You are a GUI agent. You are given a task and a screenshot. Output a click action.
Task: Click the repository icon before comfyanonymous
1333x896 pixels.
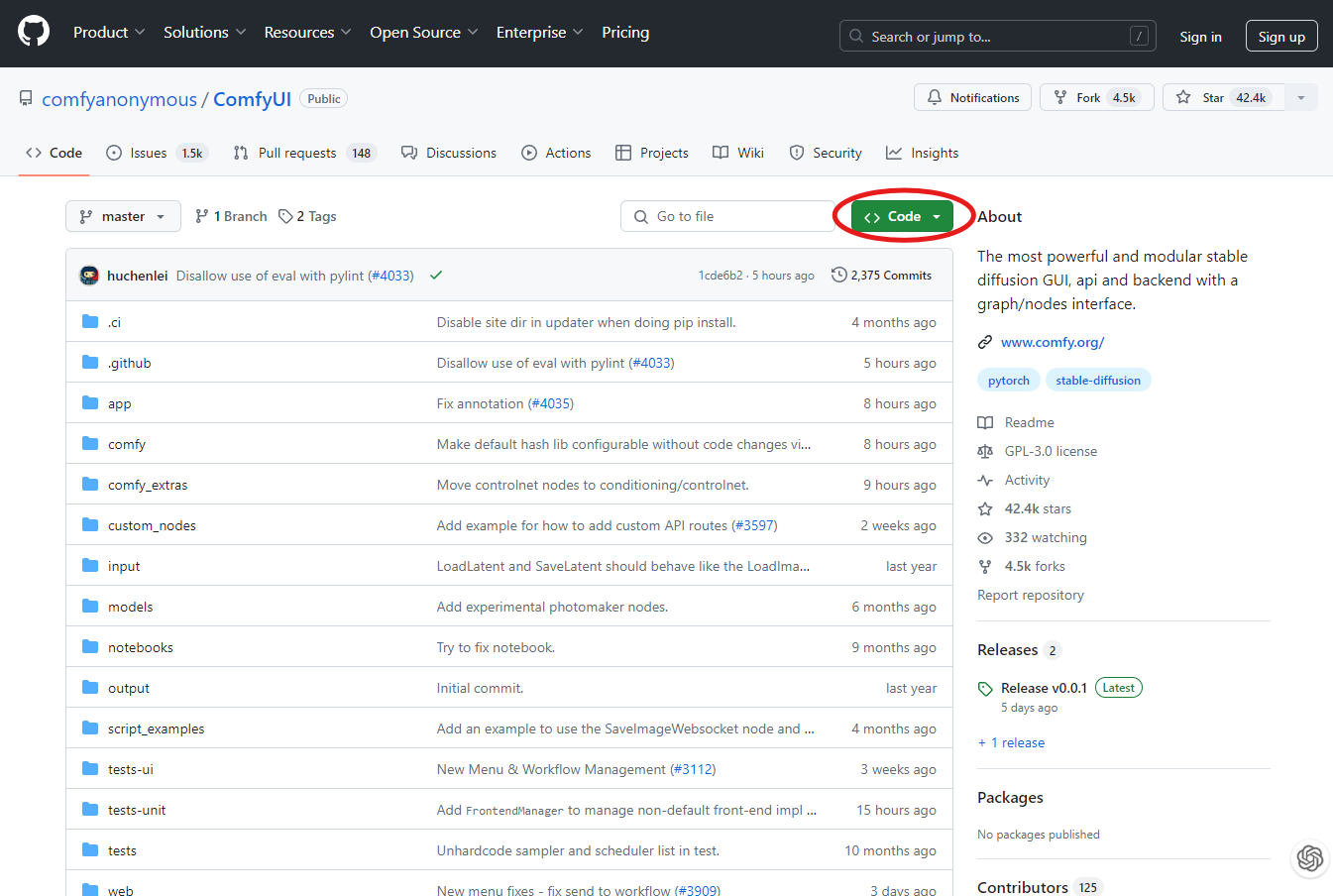tap(26, 99)
